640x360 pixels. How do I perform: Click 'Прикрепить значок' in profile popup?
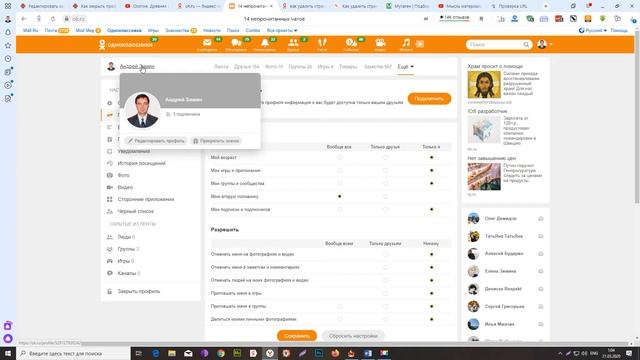point(216,141)
